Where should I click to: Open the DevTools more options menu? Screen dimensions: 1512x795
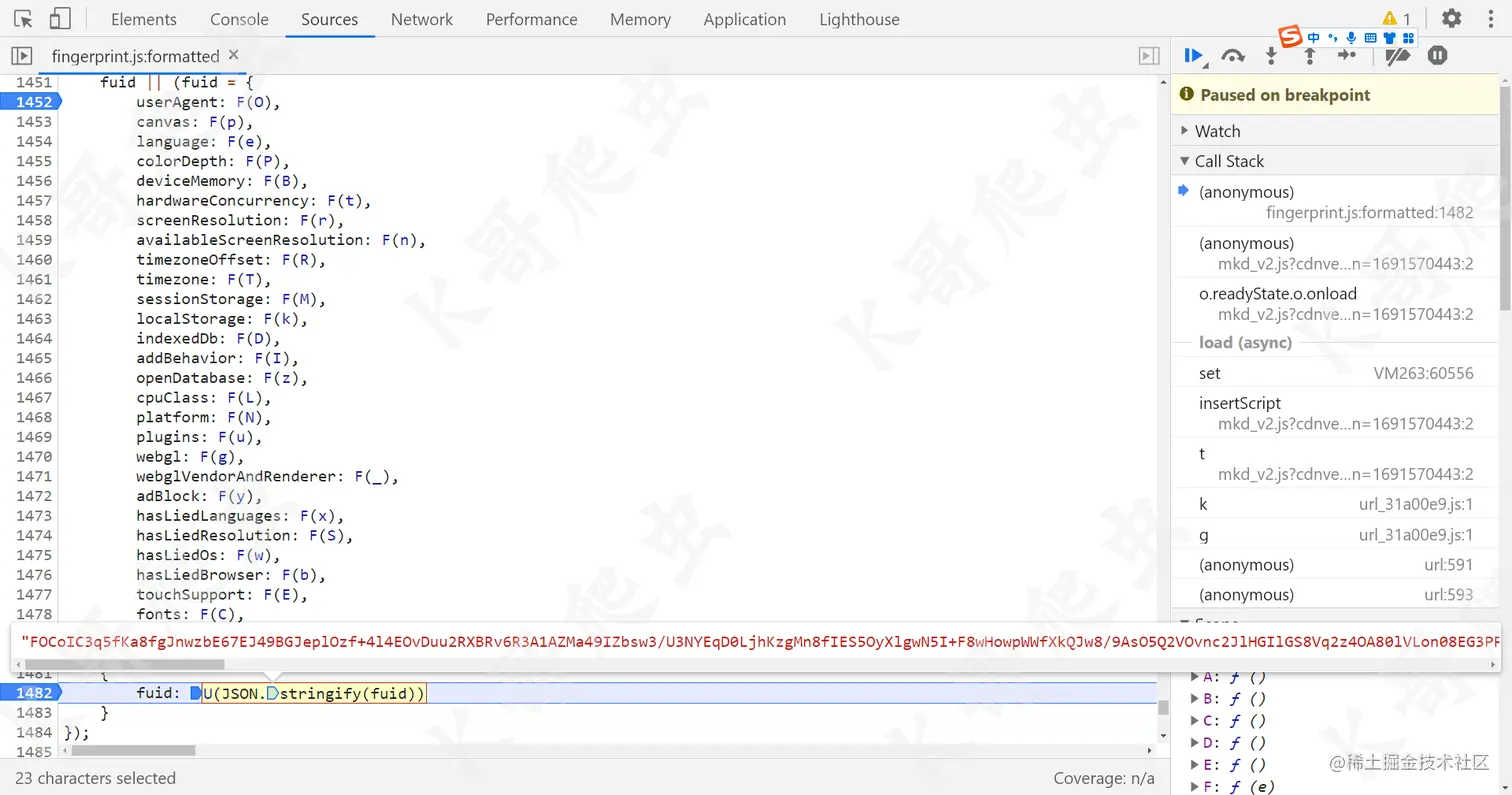(x=1489, y=19)
